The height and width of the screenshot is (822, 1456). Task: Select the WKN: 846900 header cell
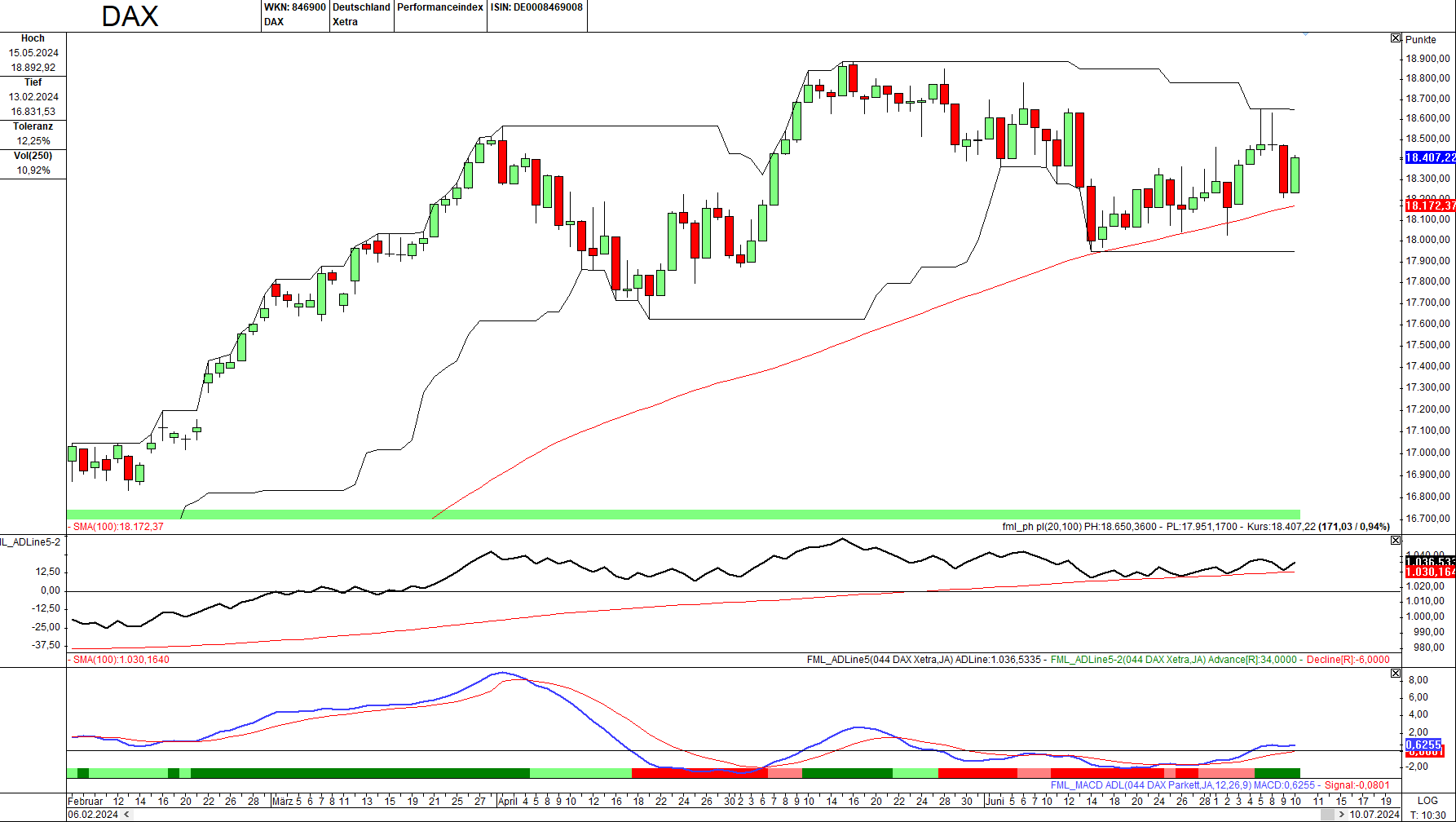tap(294, 7)
